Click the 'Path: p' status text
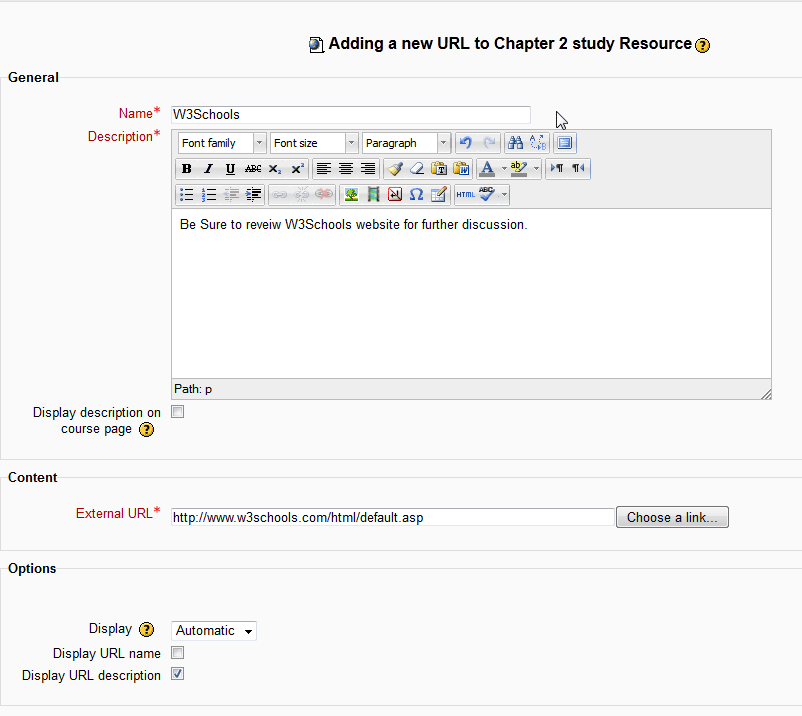 (x=193, y=389)
